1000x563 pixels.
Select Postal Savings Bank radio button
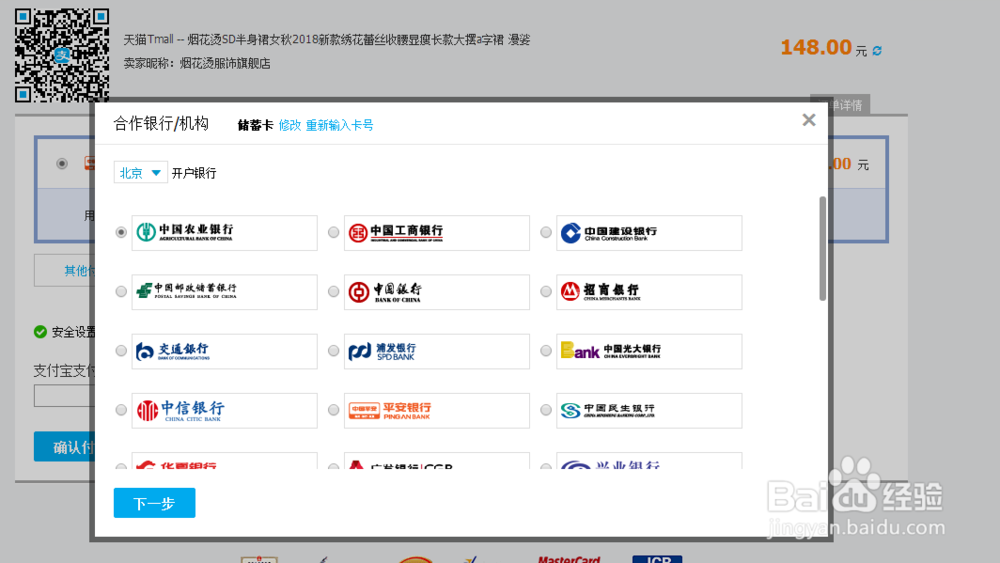(x=121, y=292)
